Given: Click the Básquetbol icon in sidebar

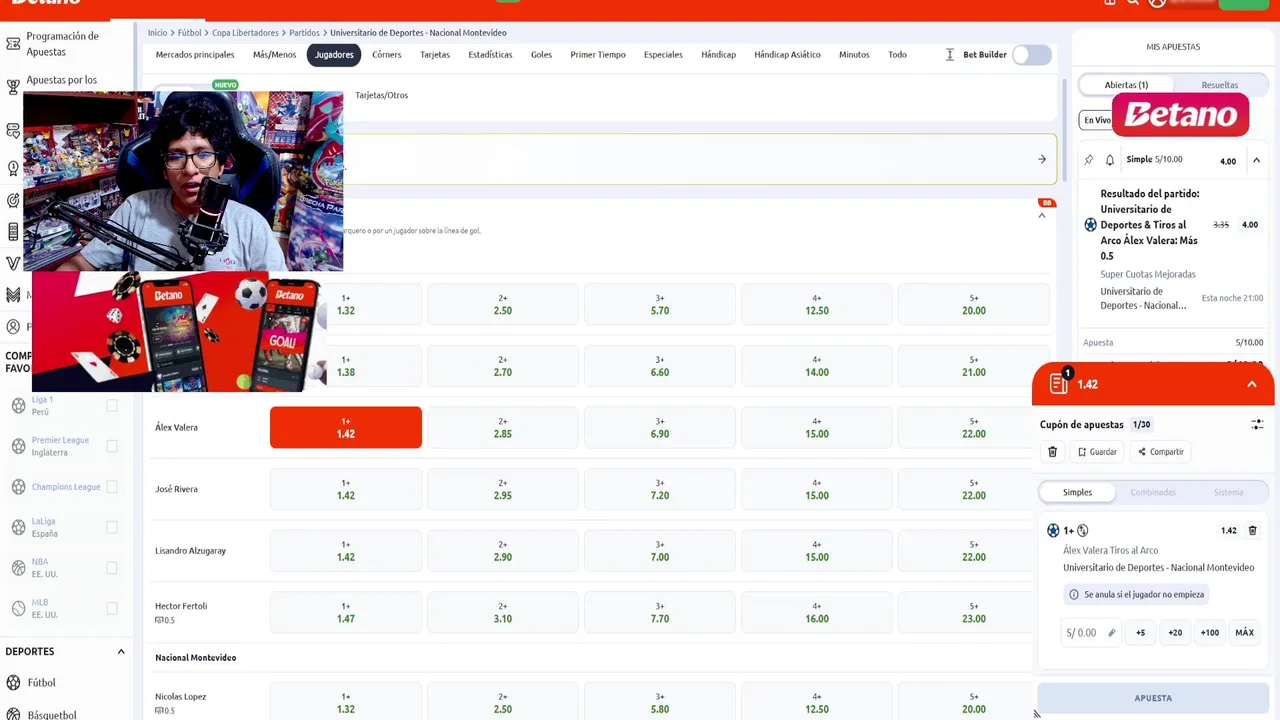Looking at the screenshot, I should pos(13,714).
